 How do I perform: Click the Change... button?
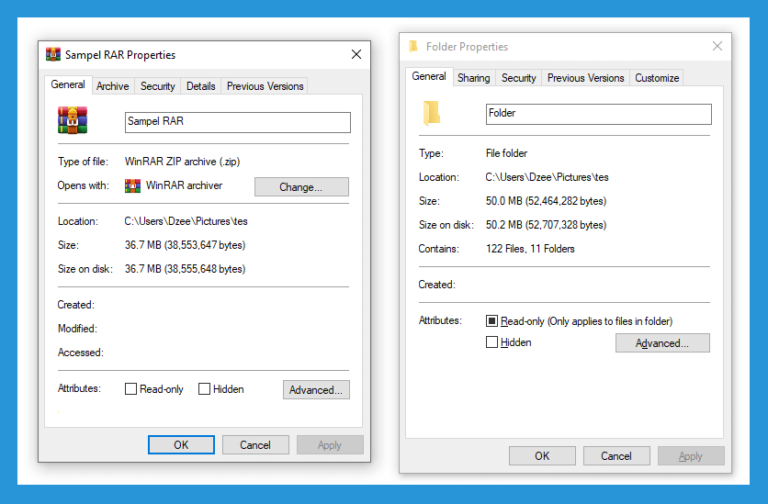pyautogui.click(x=301, y=187)
